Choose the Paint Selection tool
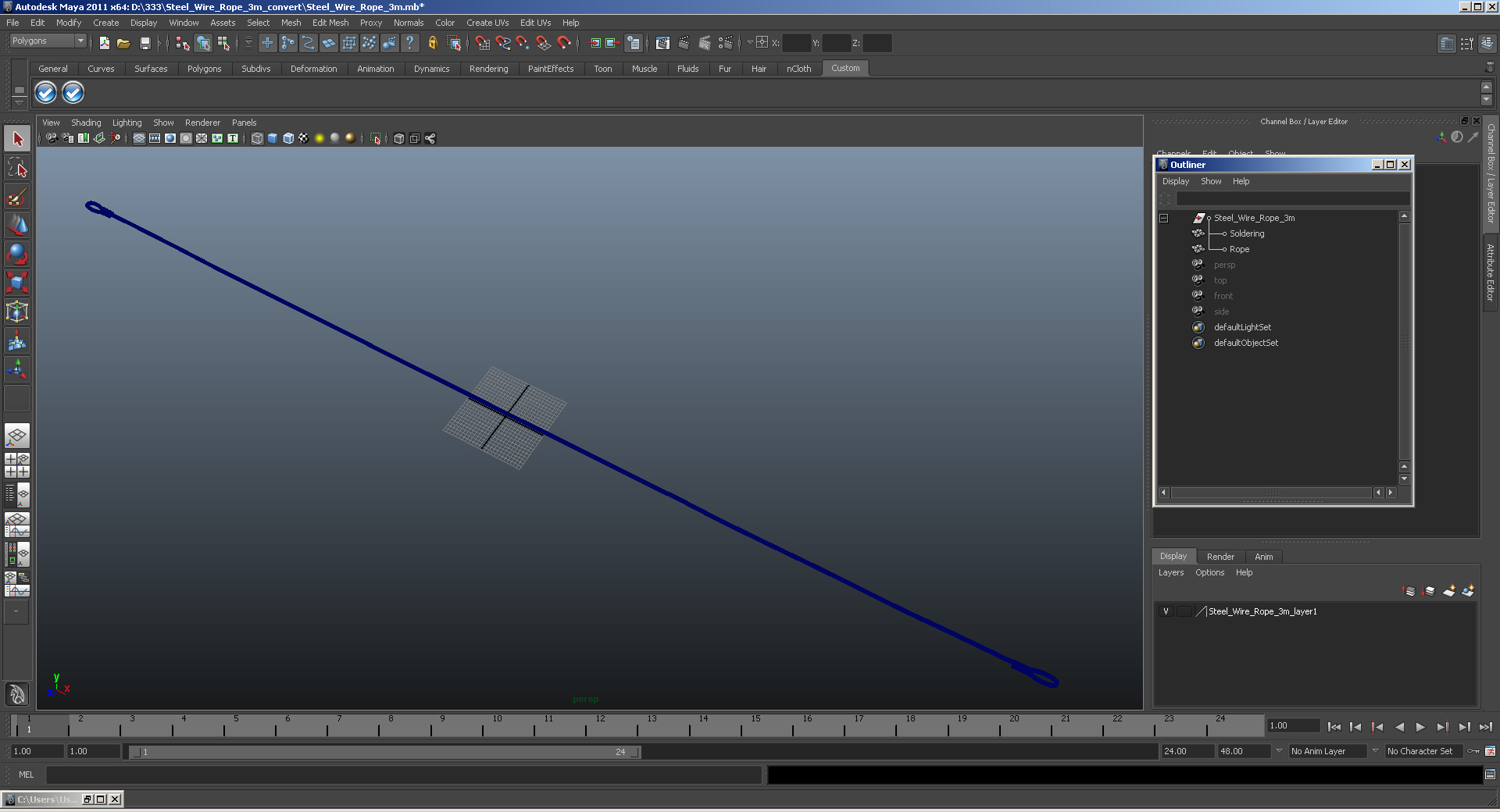The height and width of the screenshot is (812, 1500). [x=17, y=196]
